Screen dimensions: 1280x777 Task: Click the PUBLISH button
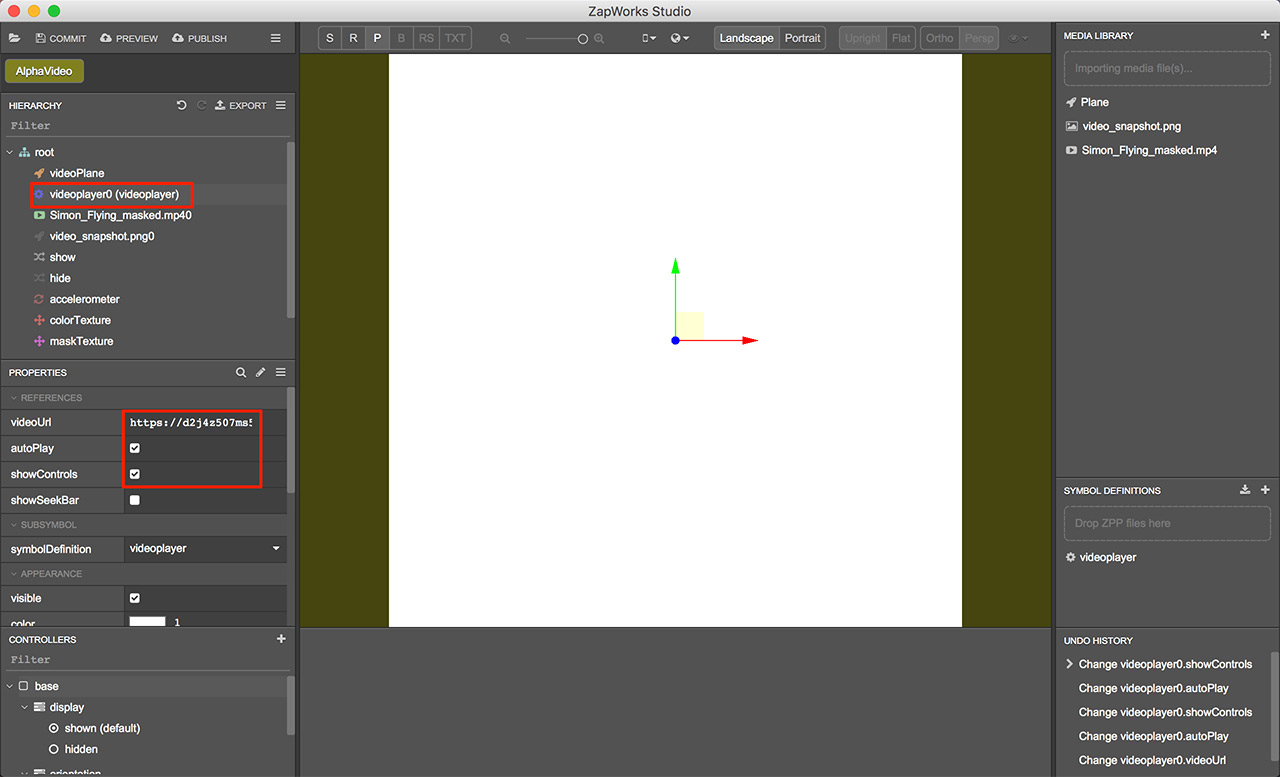tap(200, 38)
